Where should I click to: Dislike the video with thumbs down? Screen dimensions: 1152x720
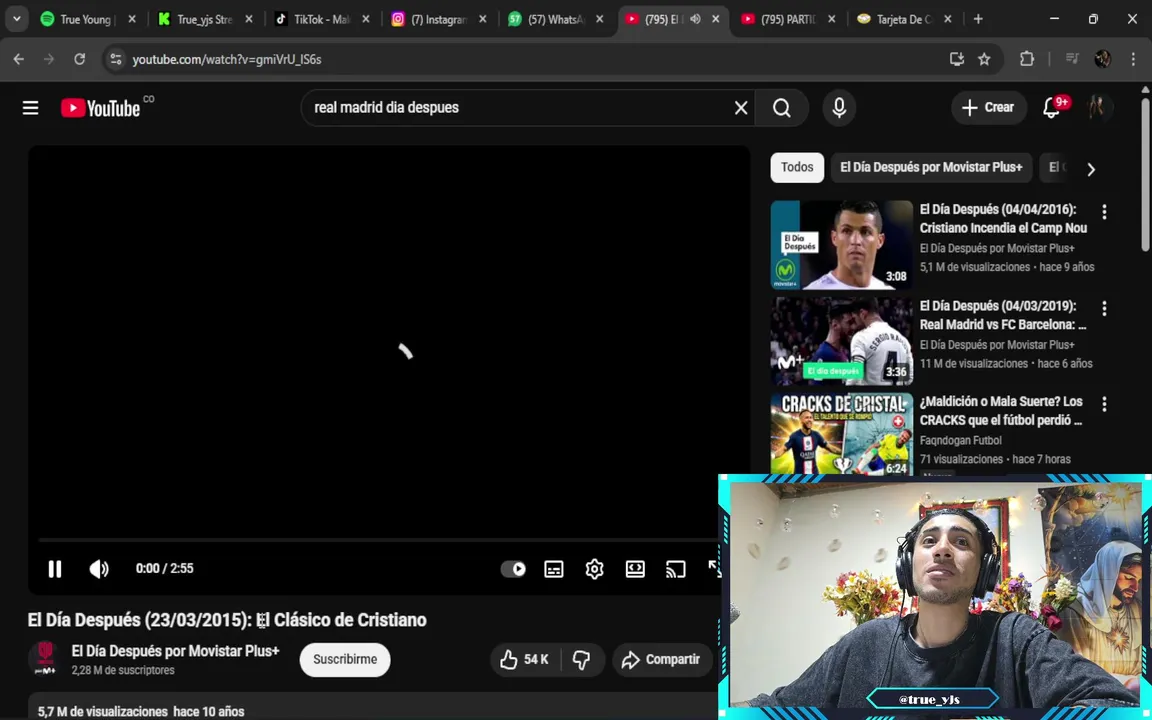click(582, 660)
